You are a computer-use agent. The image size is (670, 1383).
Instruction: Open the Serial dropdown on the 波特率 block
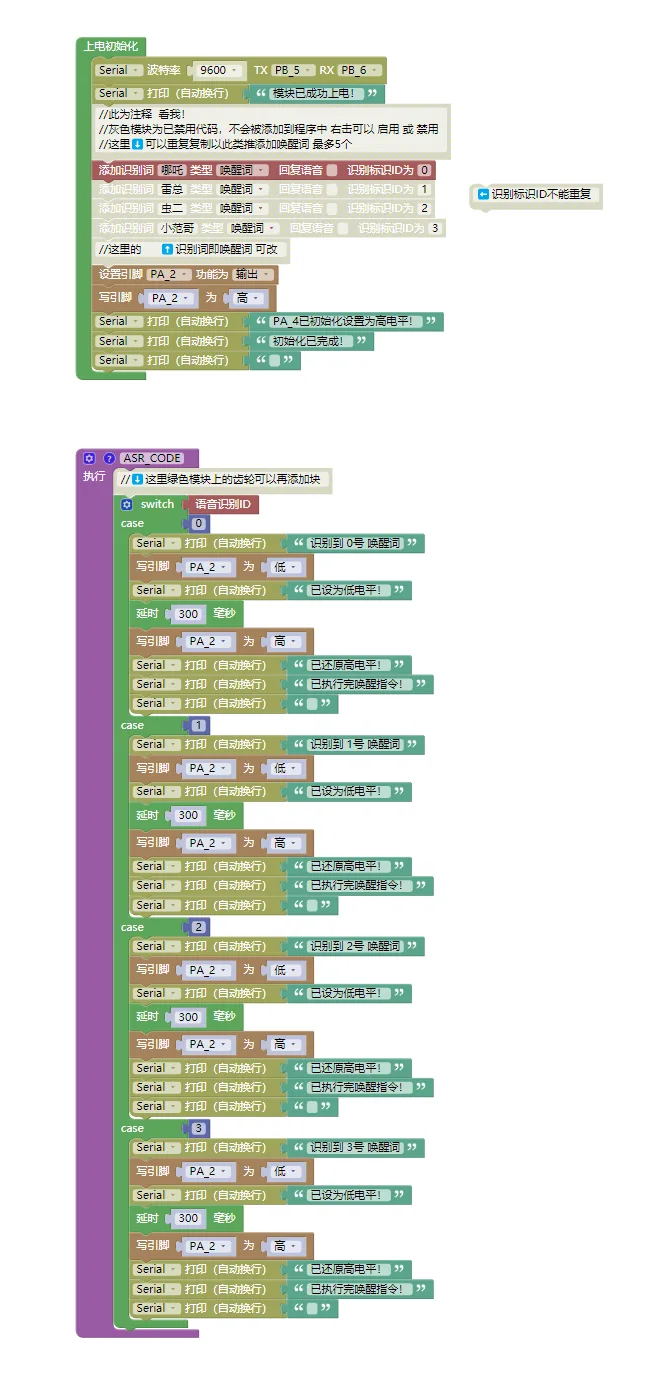tap(117, 70)
